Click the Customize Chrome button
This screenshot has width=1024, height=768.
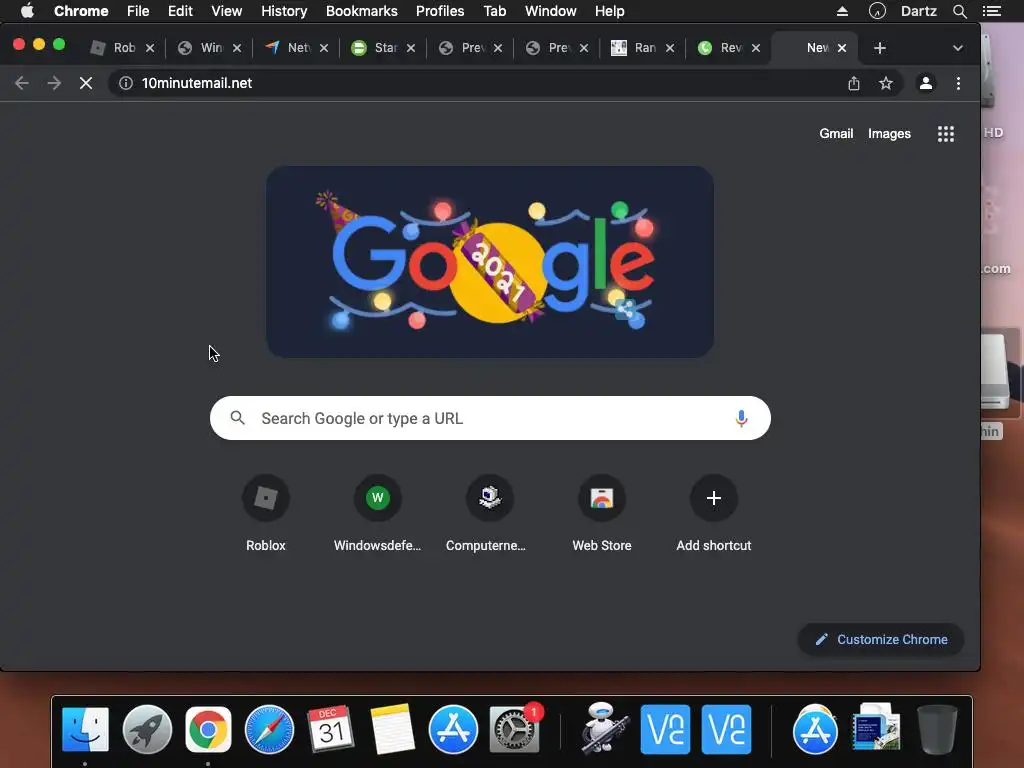(880, 640)
